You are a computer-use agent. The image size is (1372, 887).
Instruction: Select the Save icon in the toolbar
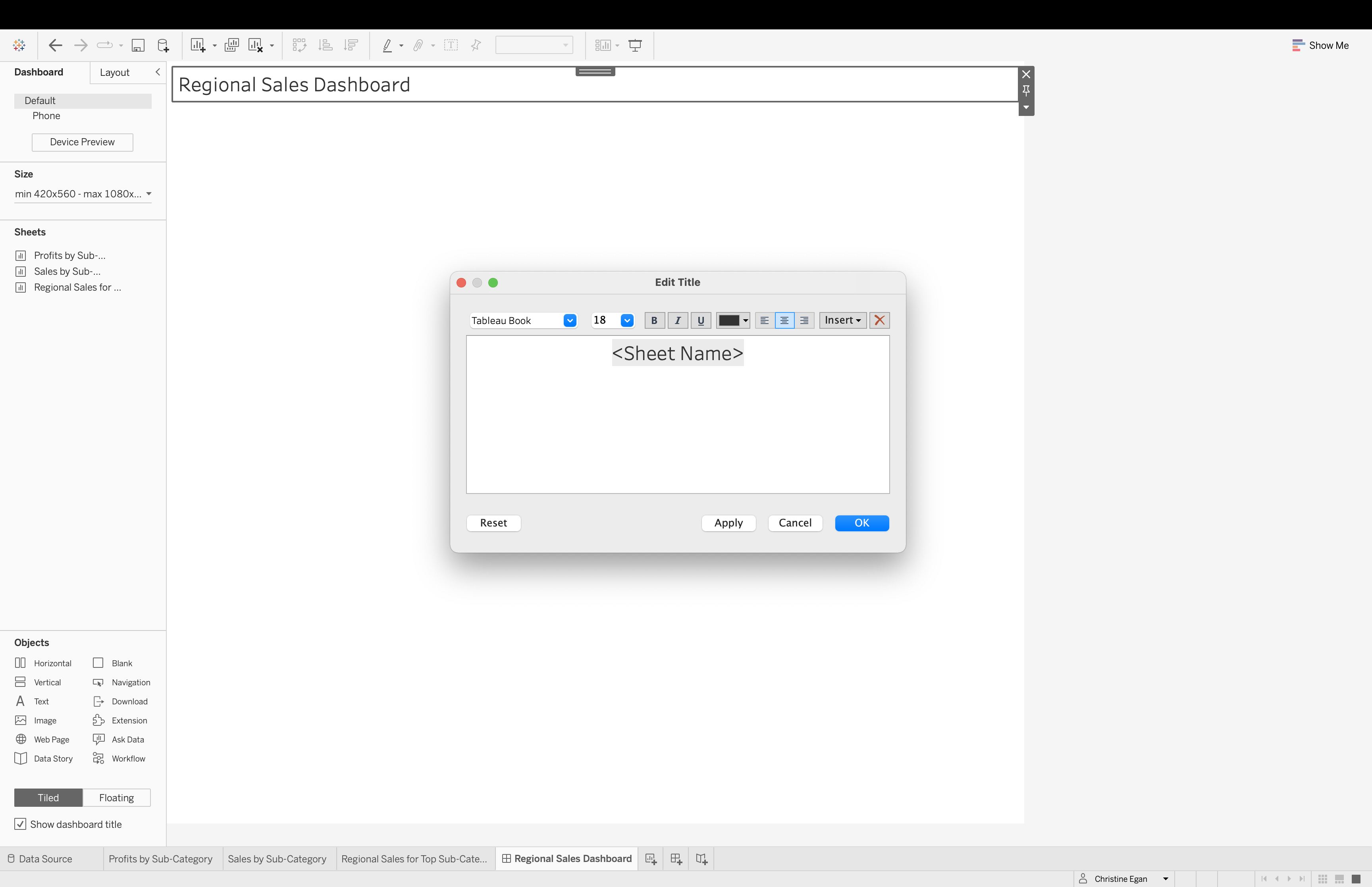click(138, 45)
